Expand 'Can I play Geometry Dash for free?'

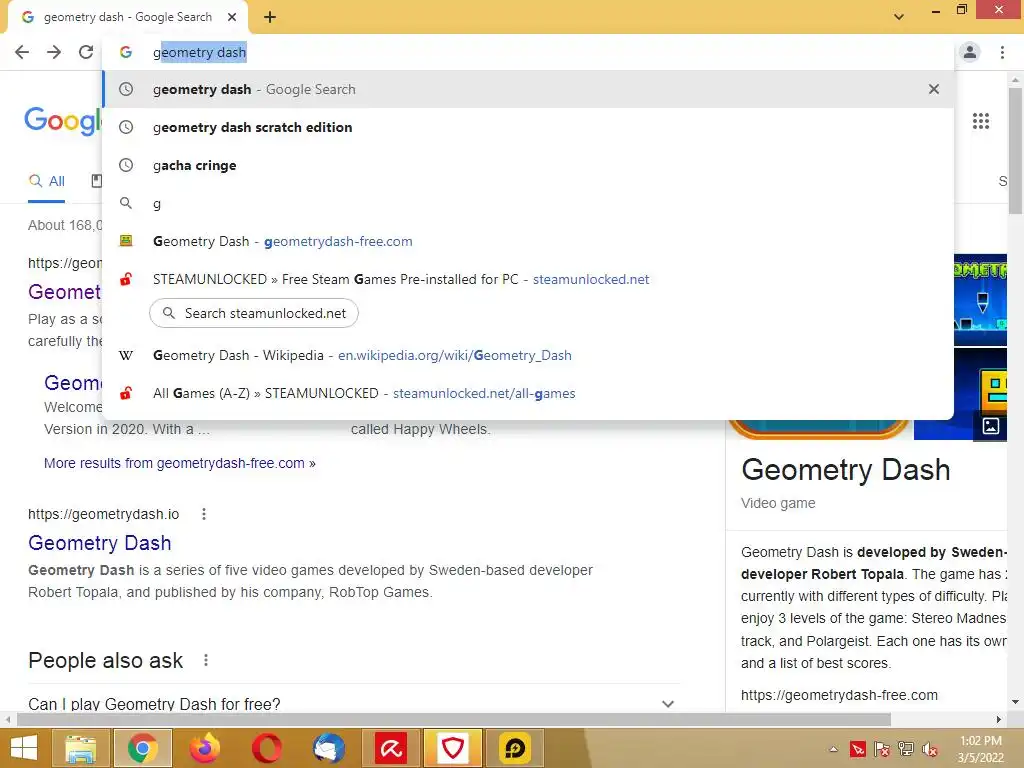pos(353,704)
